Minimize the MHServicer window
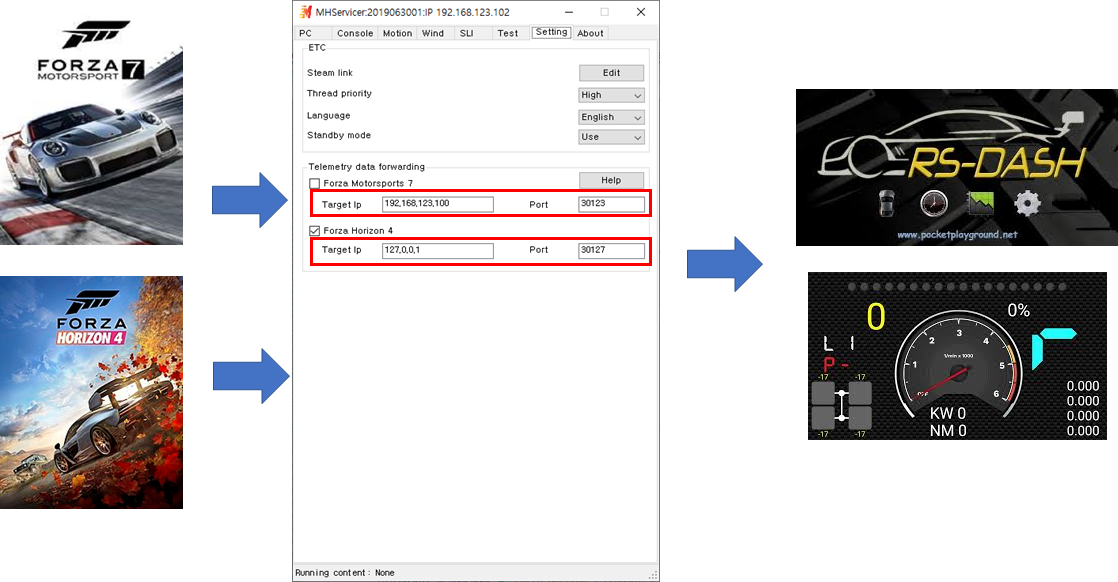 [569, 12]
